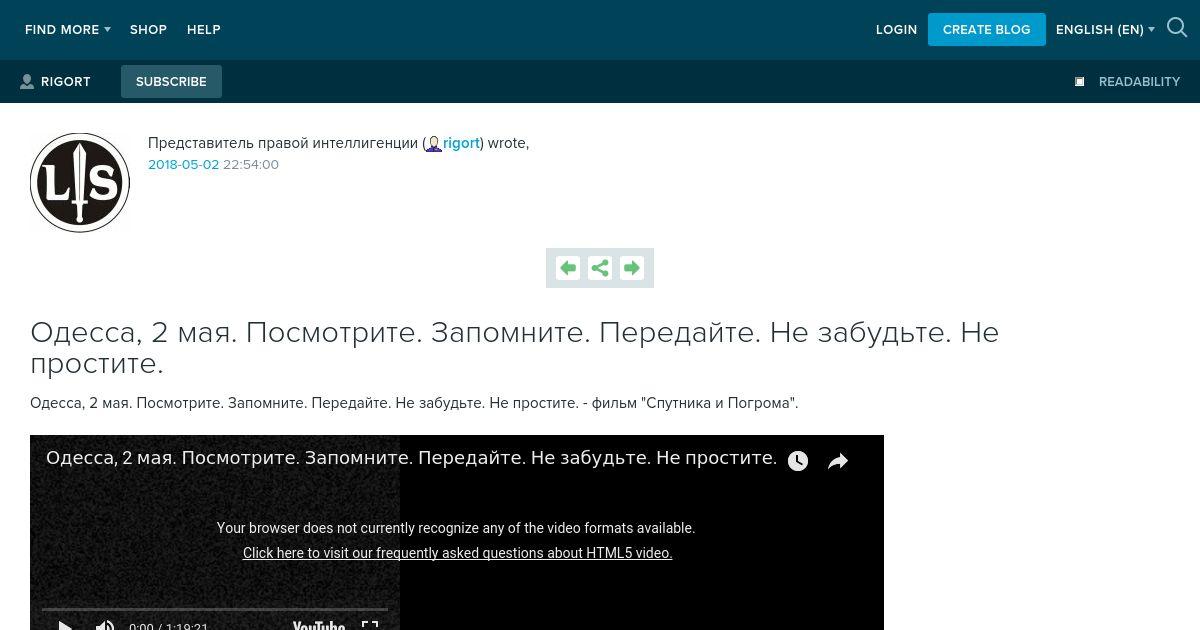Click the Create Blog button
Screen dimensions: 1200x630
pyautogui.click(x=987, y=30)
